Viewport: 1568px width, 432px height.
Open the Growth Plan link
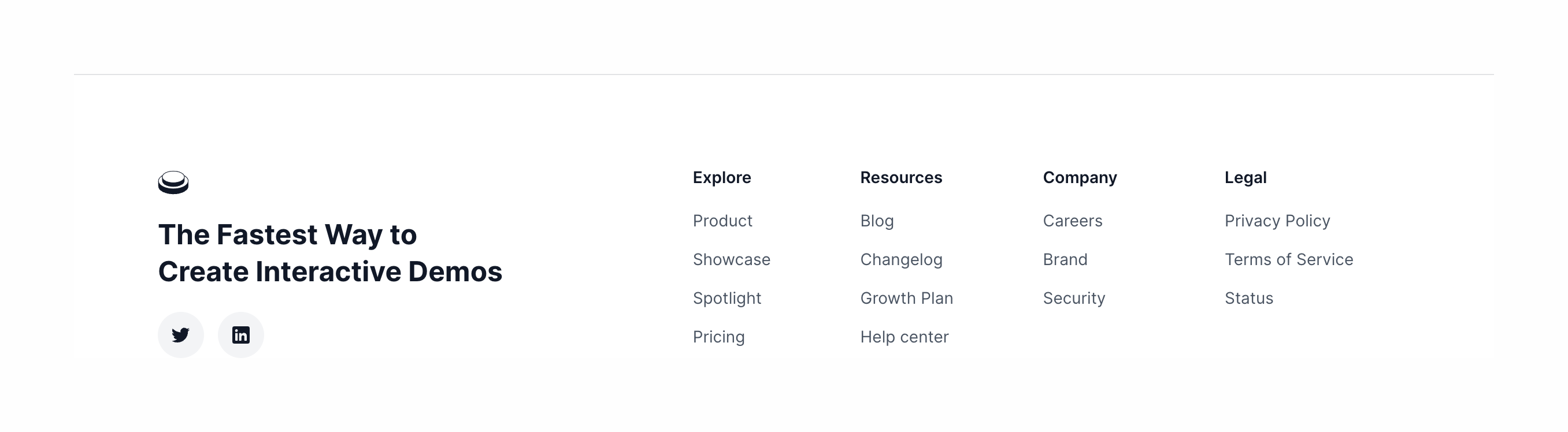pos(907,298)
